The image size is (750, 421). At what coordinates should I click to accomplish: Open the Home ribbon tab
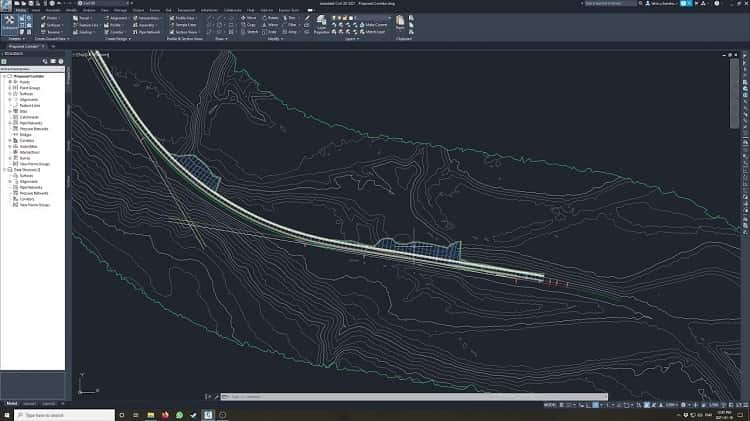pos(21,10)
